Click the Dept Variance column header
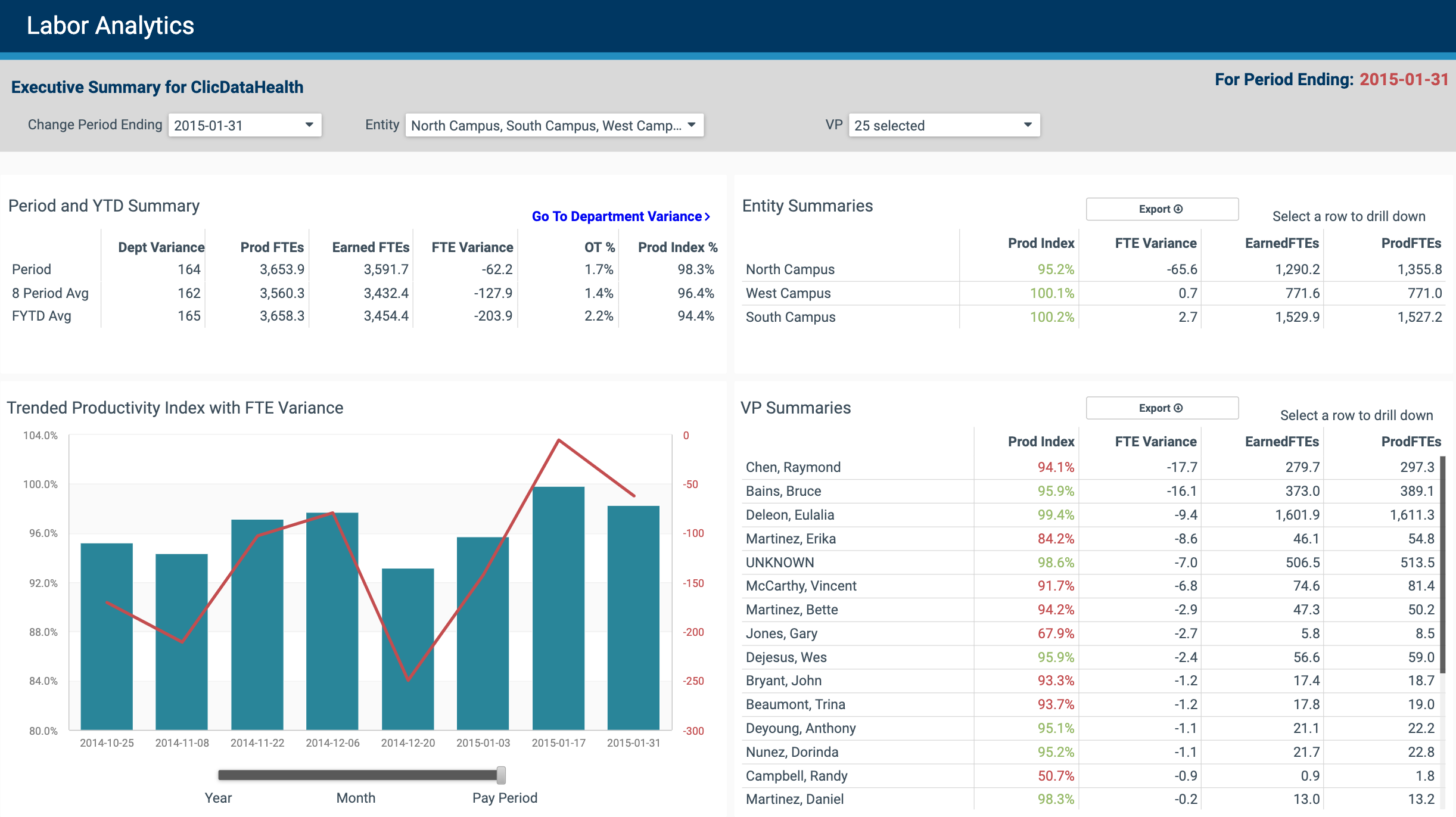 [161, 247]
